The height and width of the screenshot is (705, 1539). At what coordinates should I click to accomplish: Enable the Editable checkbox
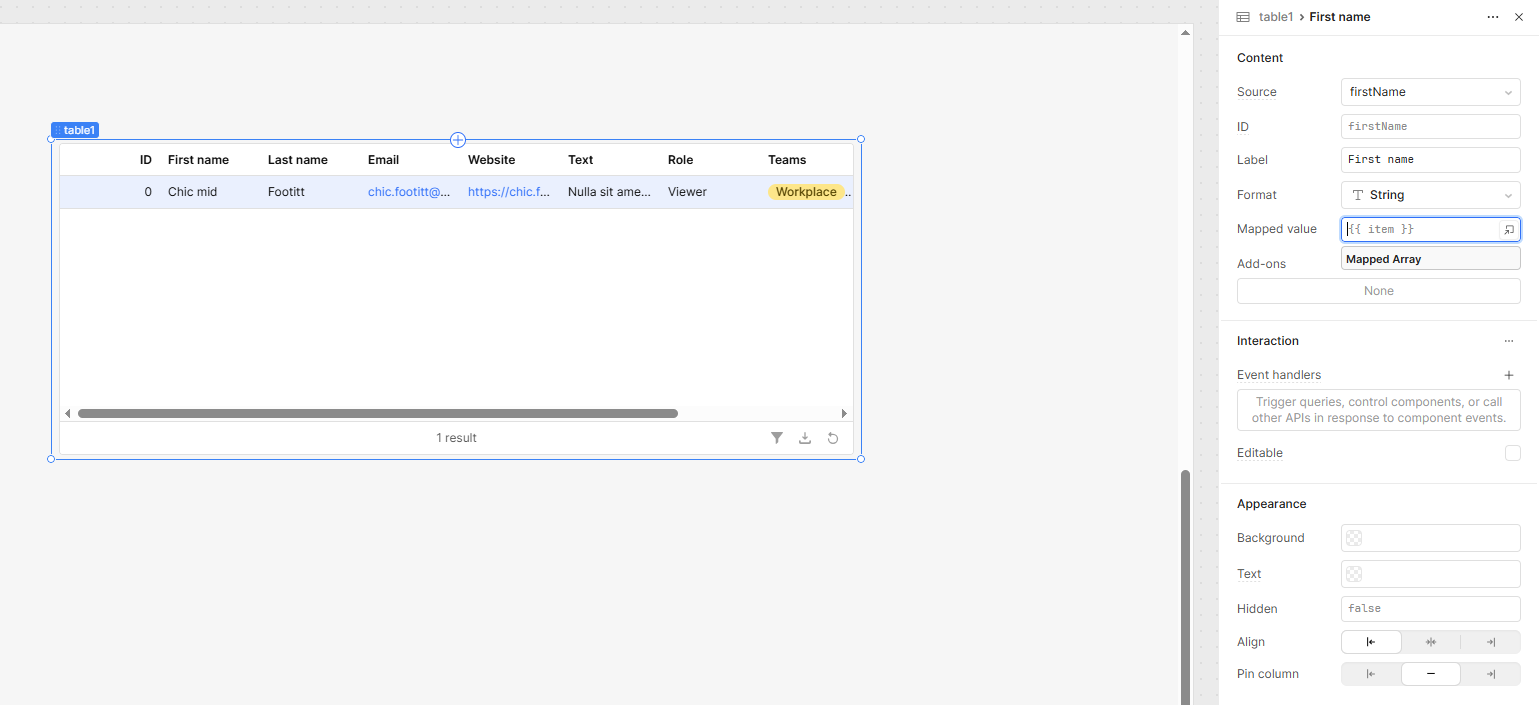[1512, 453]
